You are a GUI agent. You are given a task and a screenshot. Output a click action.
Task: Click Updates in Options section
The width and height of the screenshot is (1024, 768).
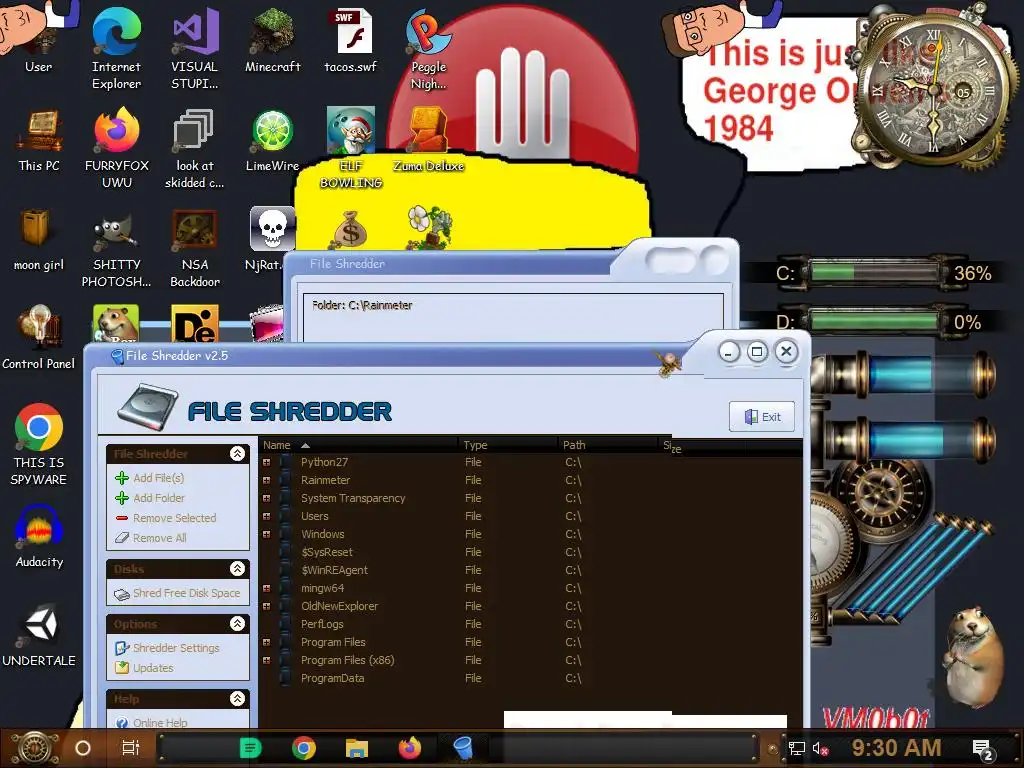tap(144, 668)
